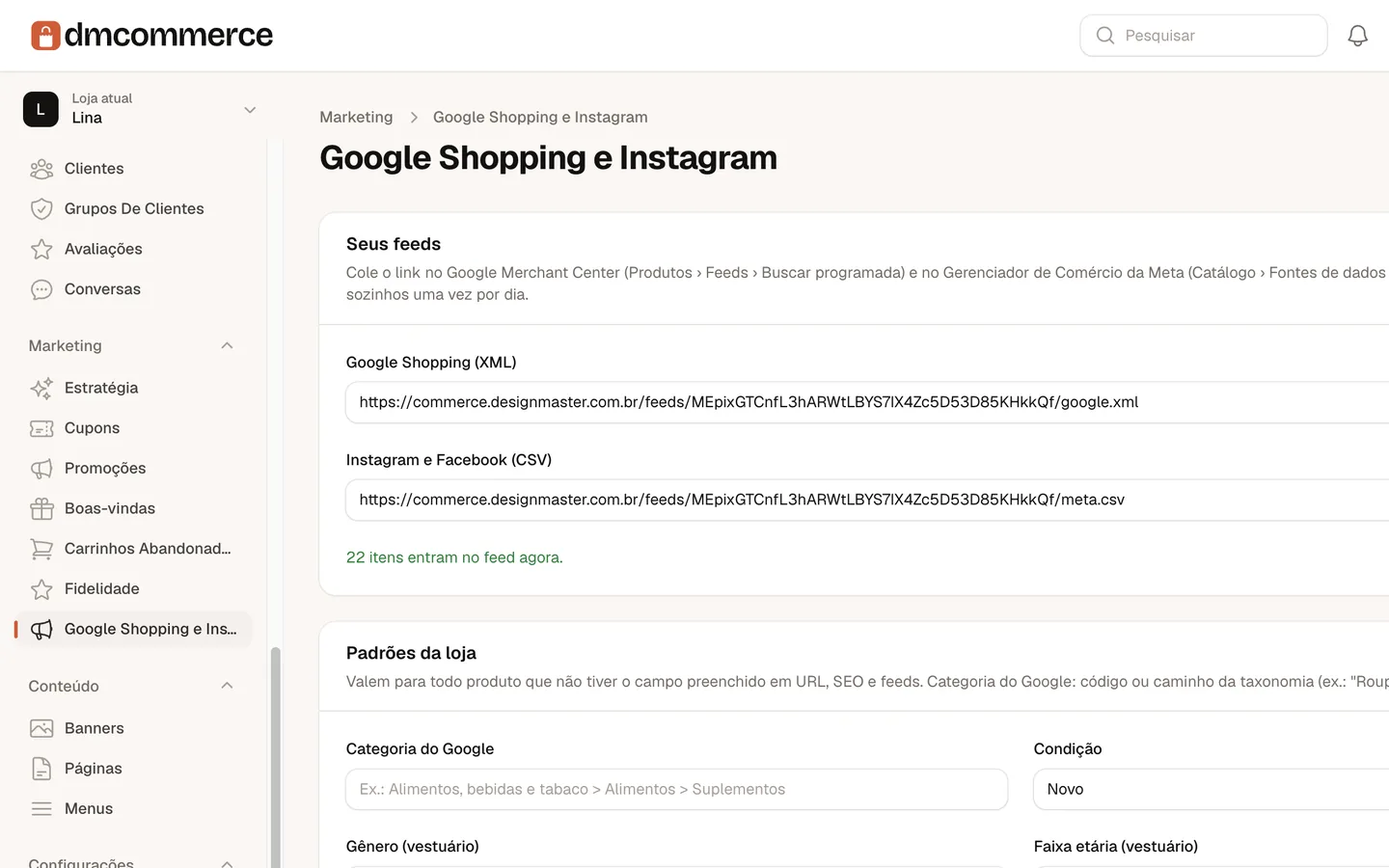The image size is (1389, 868).
Task: Click the Carrinhos Abandonados cart icon
Action: point(41,549)
